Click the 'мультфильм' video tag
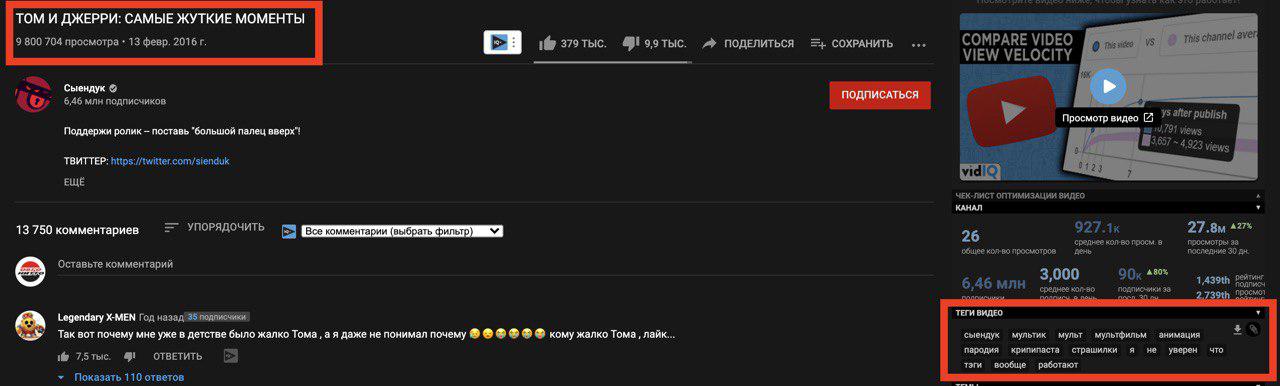This screenshot has width=1280, height=386. pyautogui.click(x=1120, y=335)
